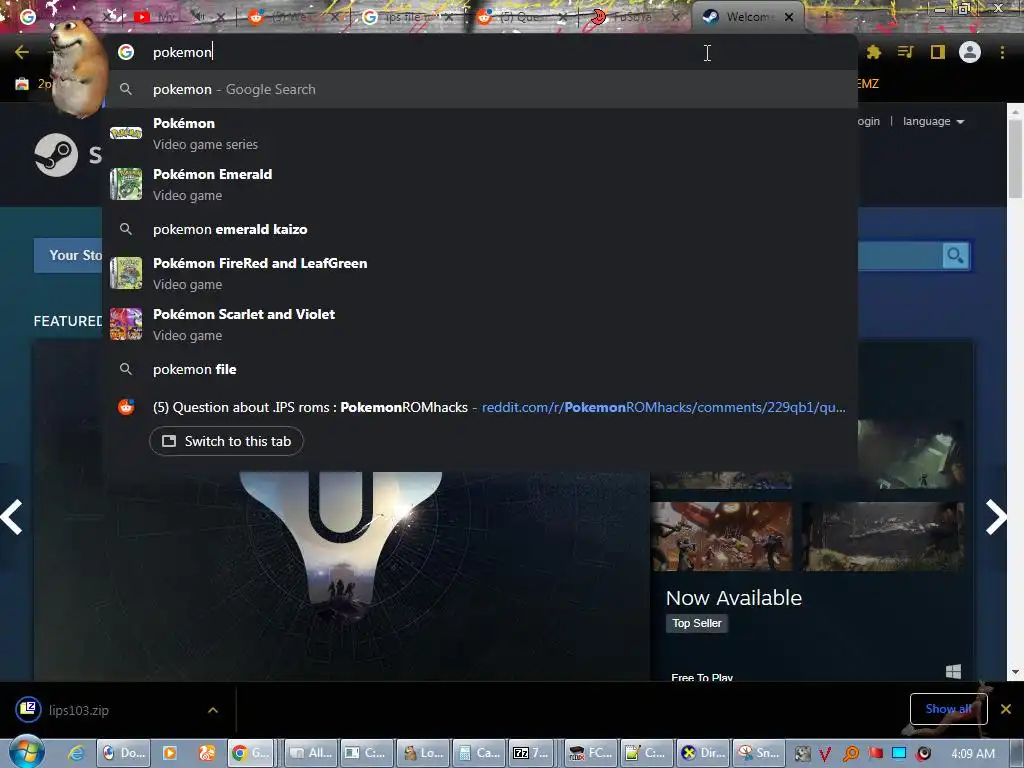The height and width of the screenshot is (768, 1024).
Task: Show previous featured item with left arrow
Action: 12,517
